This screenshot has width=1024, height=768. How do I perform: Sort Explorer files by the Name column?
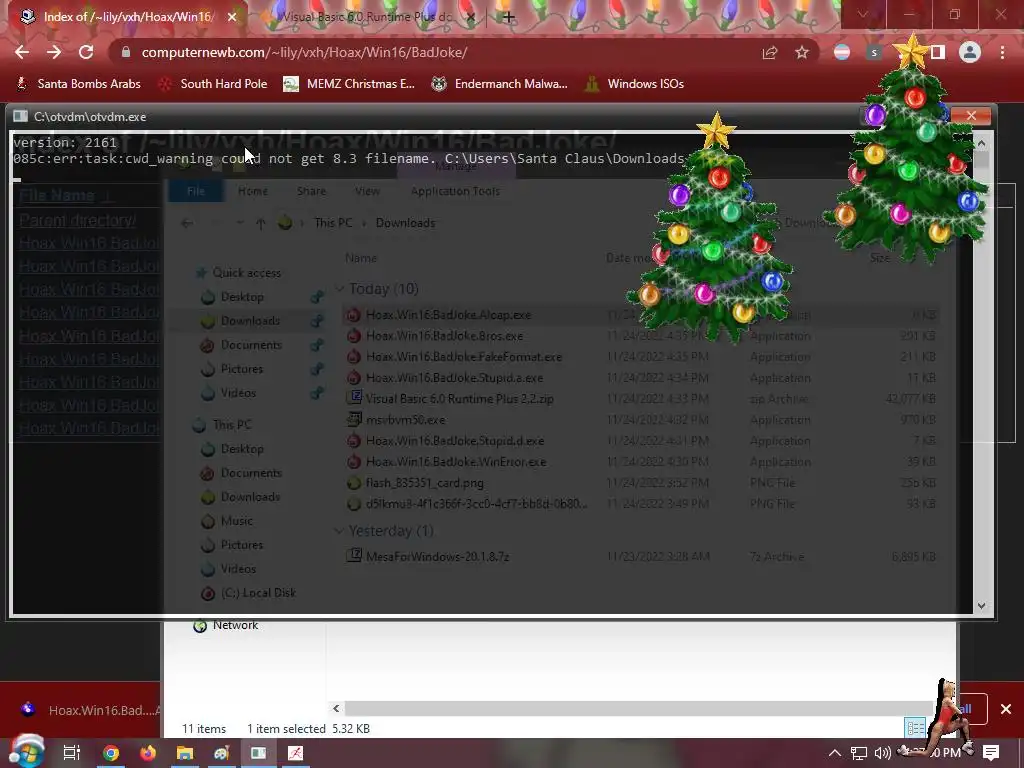tap(361, 258)
